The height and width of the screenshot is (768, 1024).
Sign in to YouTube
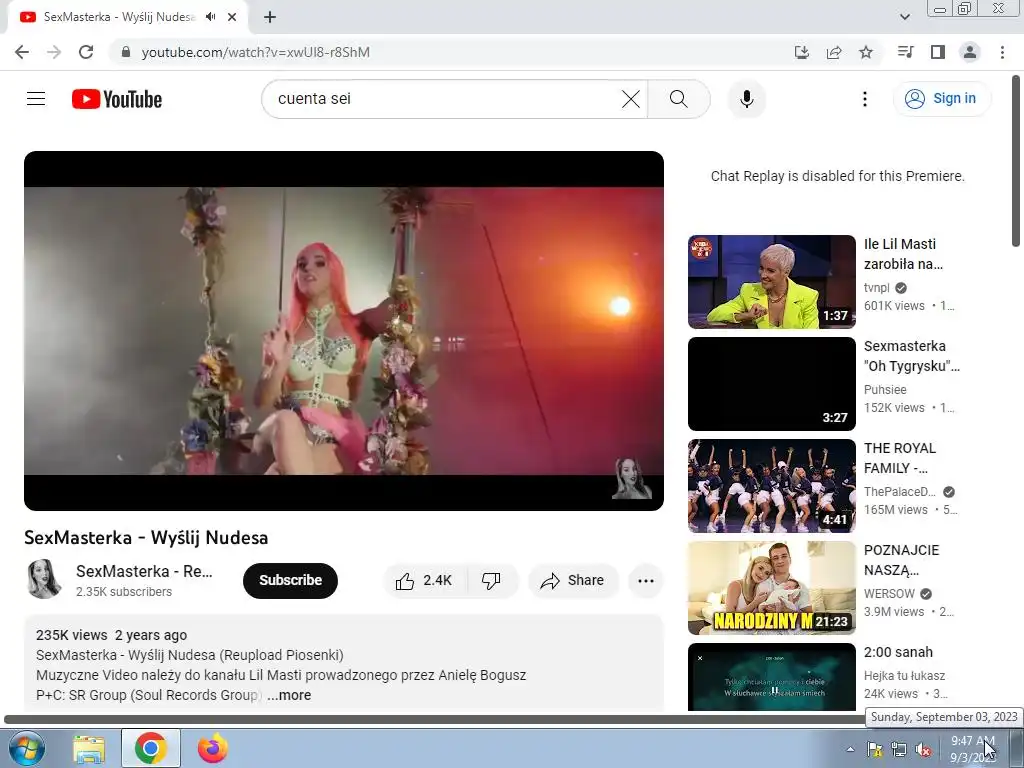941,99
